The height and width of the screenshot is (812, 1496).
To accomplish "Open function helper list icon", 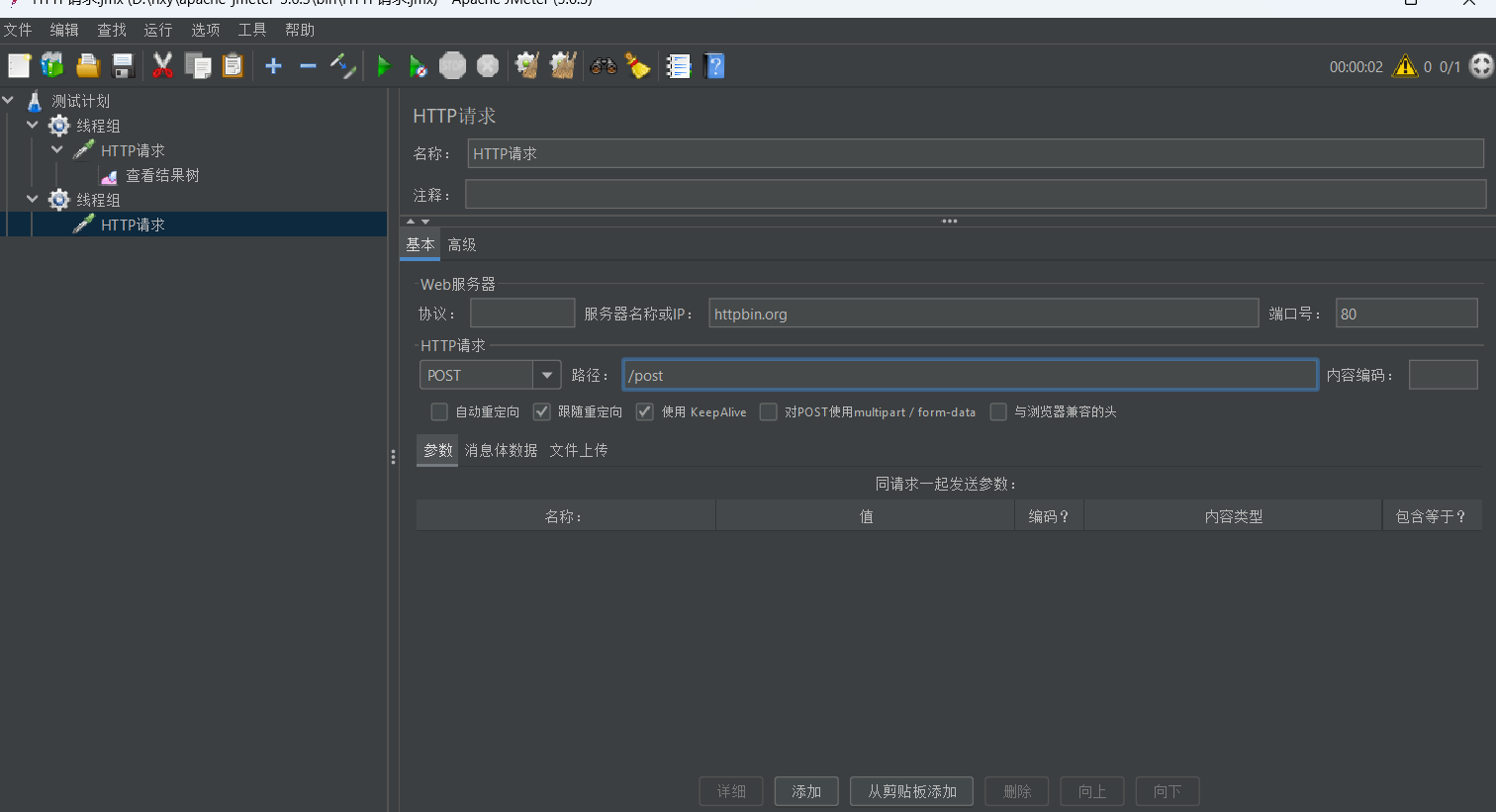I will point(678,66).
